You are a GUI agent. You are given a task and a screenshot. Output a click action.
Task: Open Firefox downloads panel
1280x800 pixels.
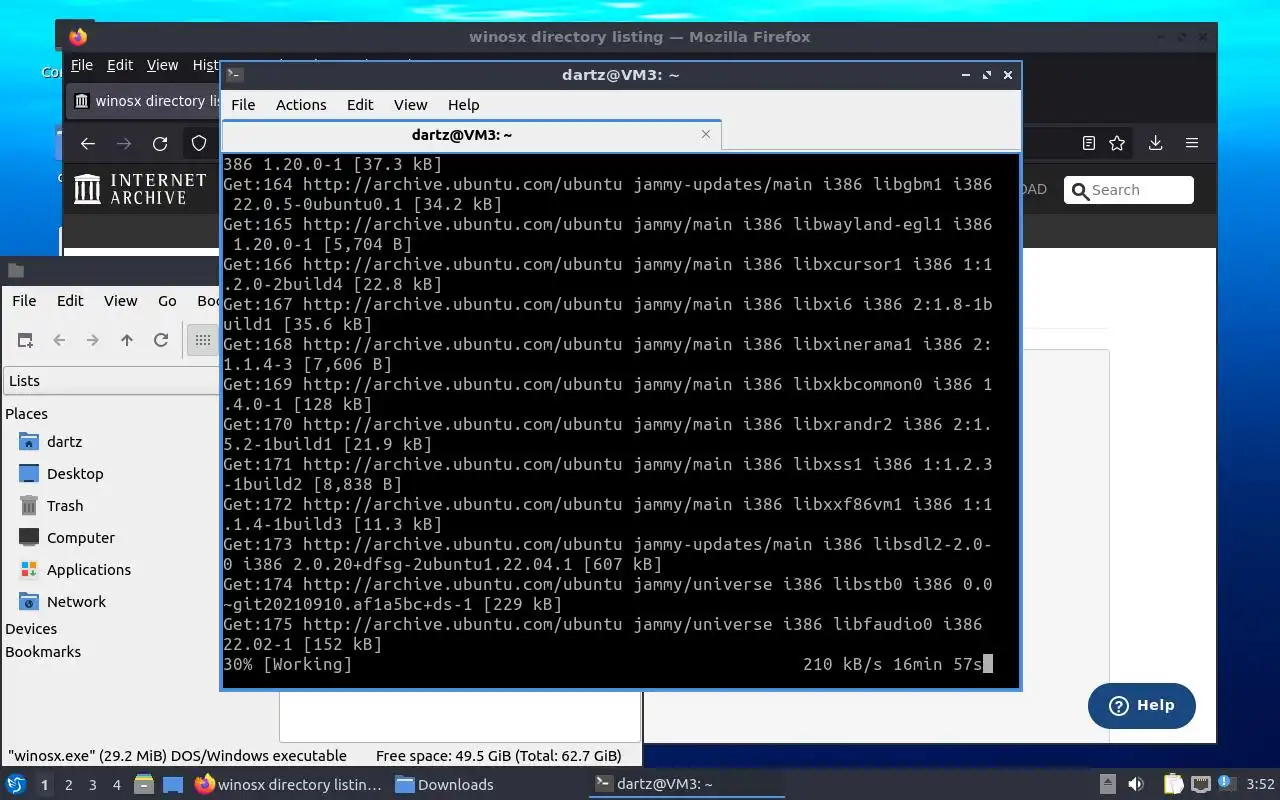[x=1155, y=144]
